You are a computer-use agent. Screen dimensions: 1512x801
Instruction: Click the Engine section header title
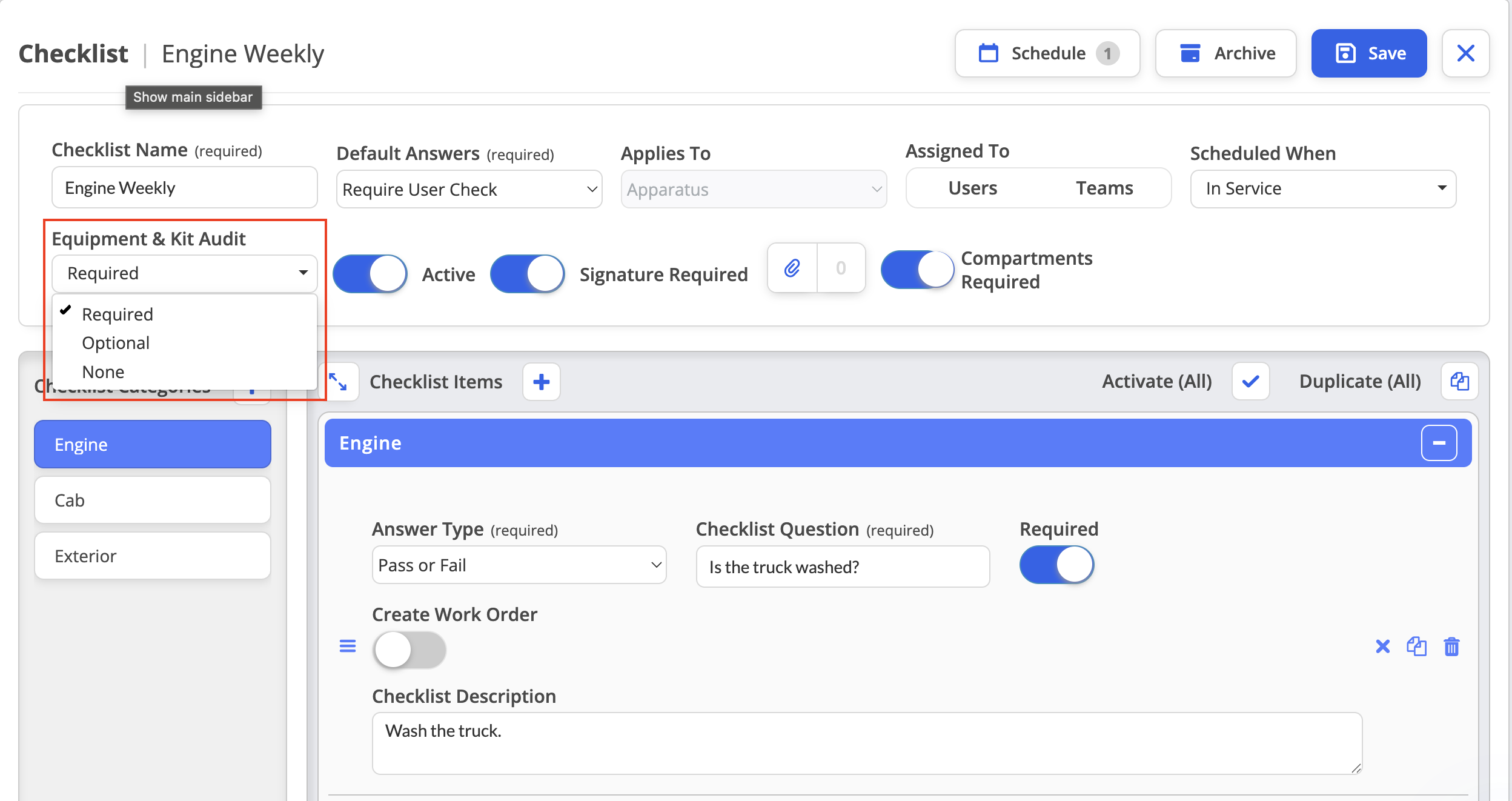pyautogui.click(x=370, y=443)
